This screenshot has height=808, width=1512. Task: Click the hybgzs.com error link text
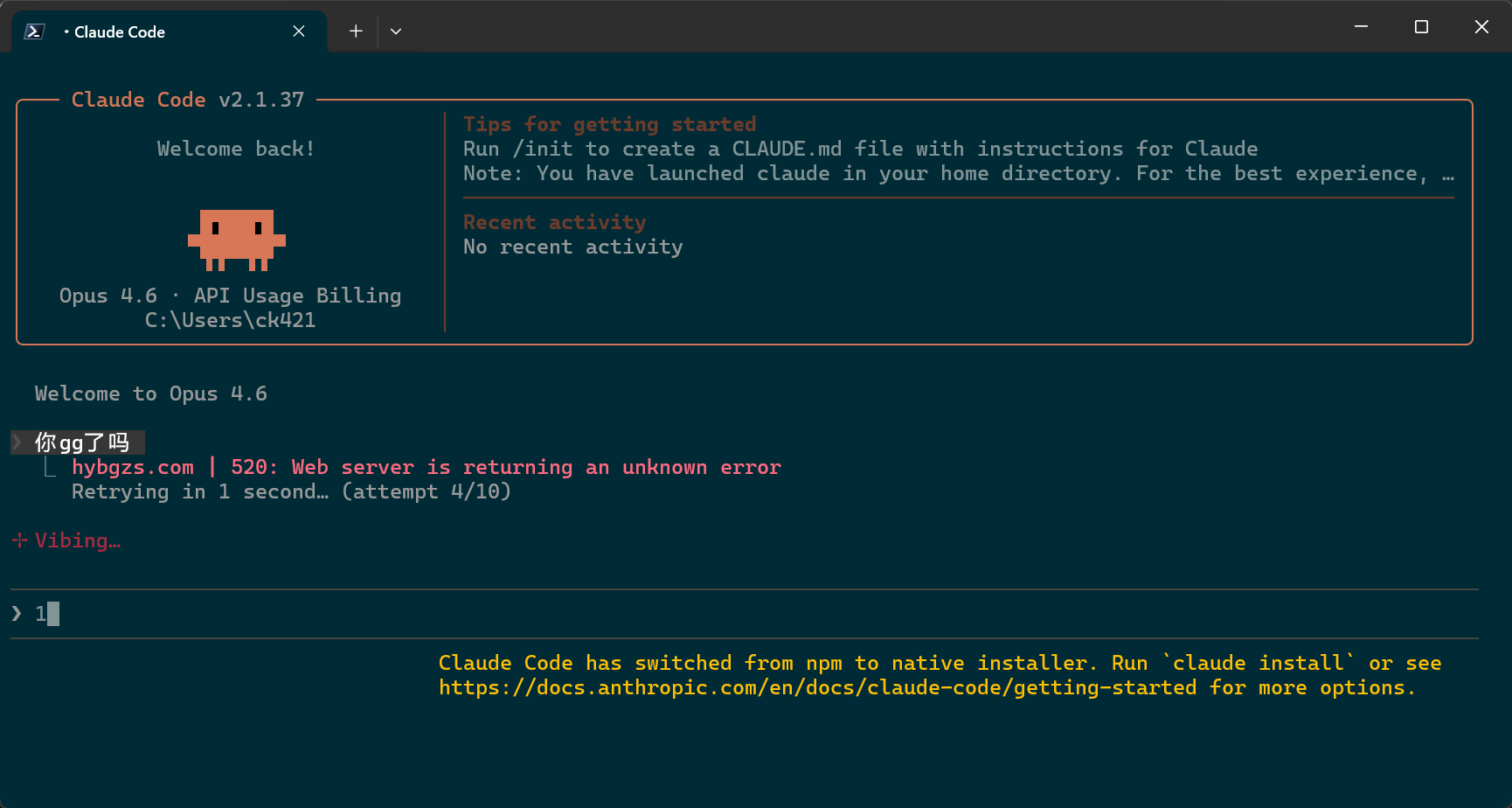pyautogui.click(x=133, y=467)
